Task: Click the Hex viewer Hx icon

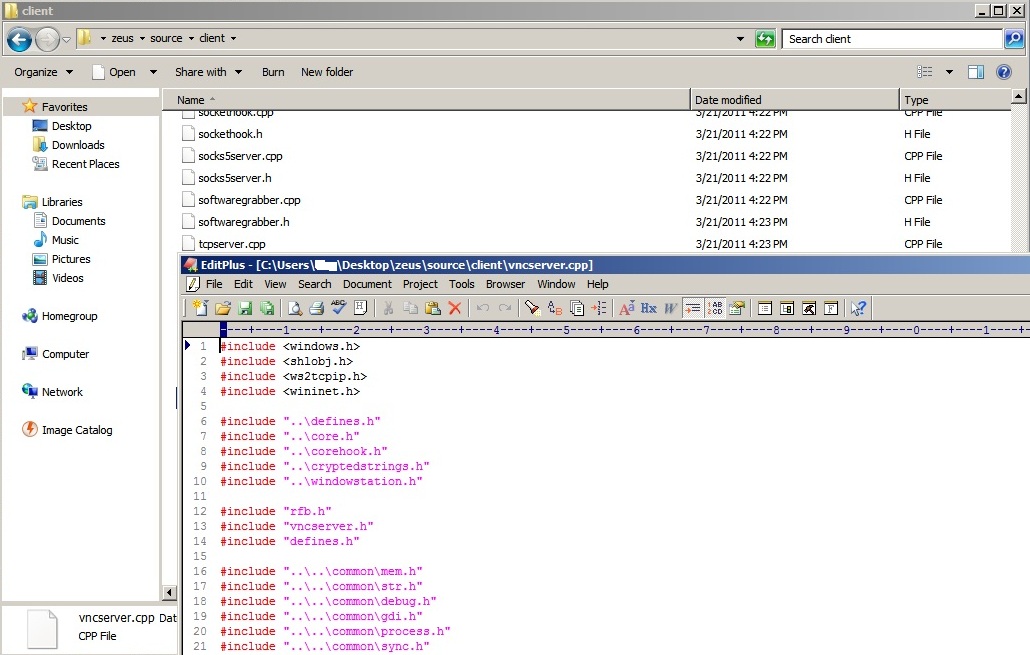Action: pyautogui.click(x=648, y=308)
